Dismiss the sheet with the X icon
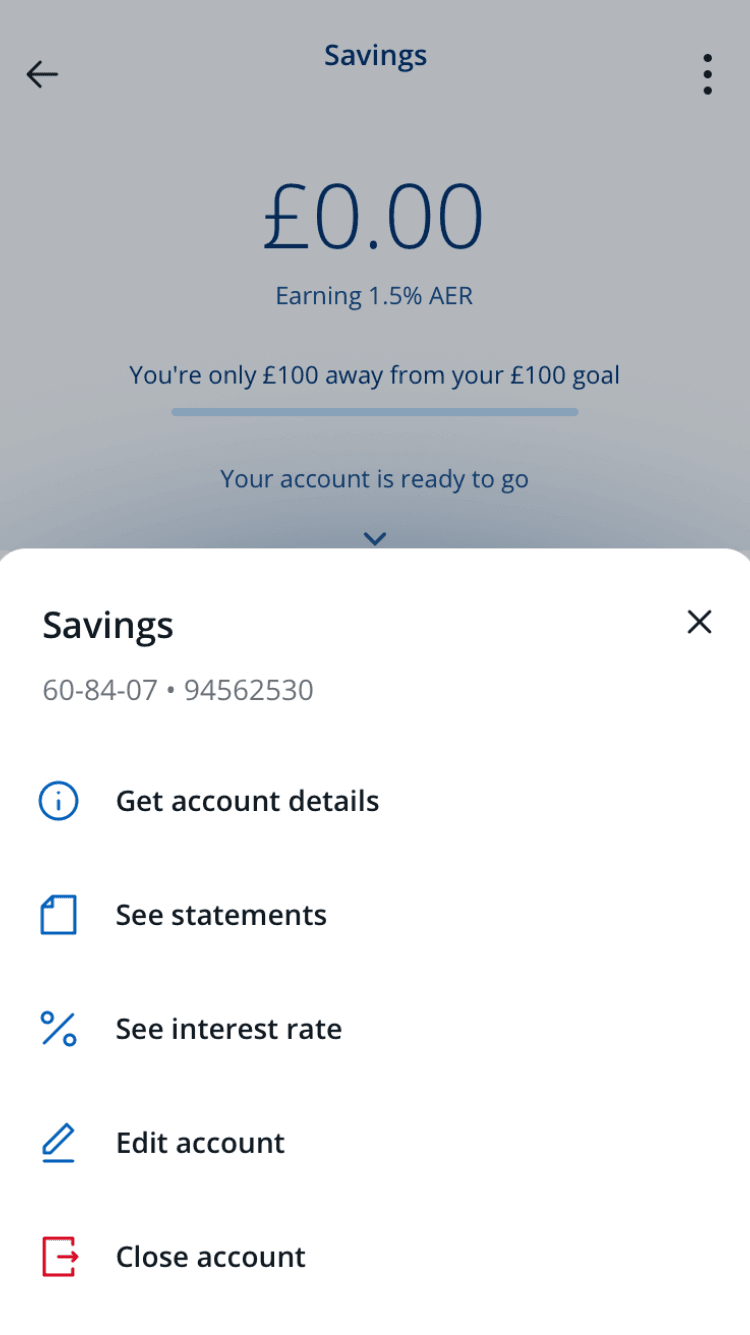 pos(699,622)
